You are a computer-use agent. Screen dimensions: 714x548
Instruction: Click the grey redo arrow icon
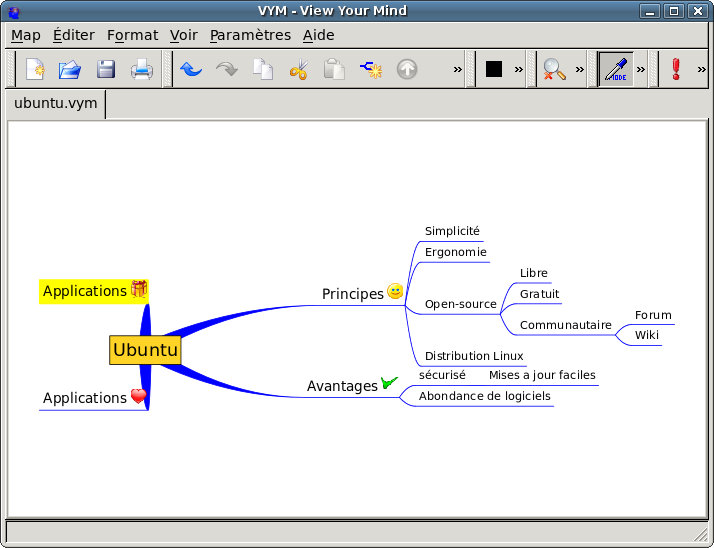[x=227, y=70]
